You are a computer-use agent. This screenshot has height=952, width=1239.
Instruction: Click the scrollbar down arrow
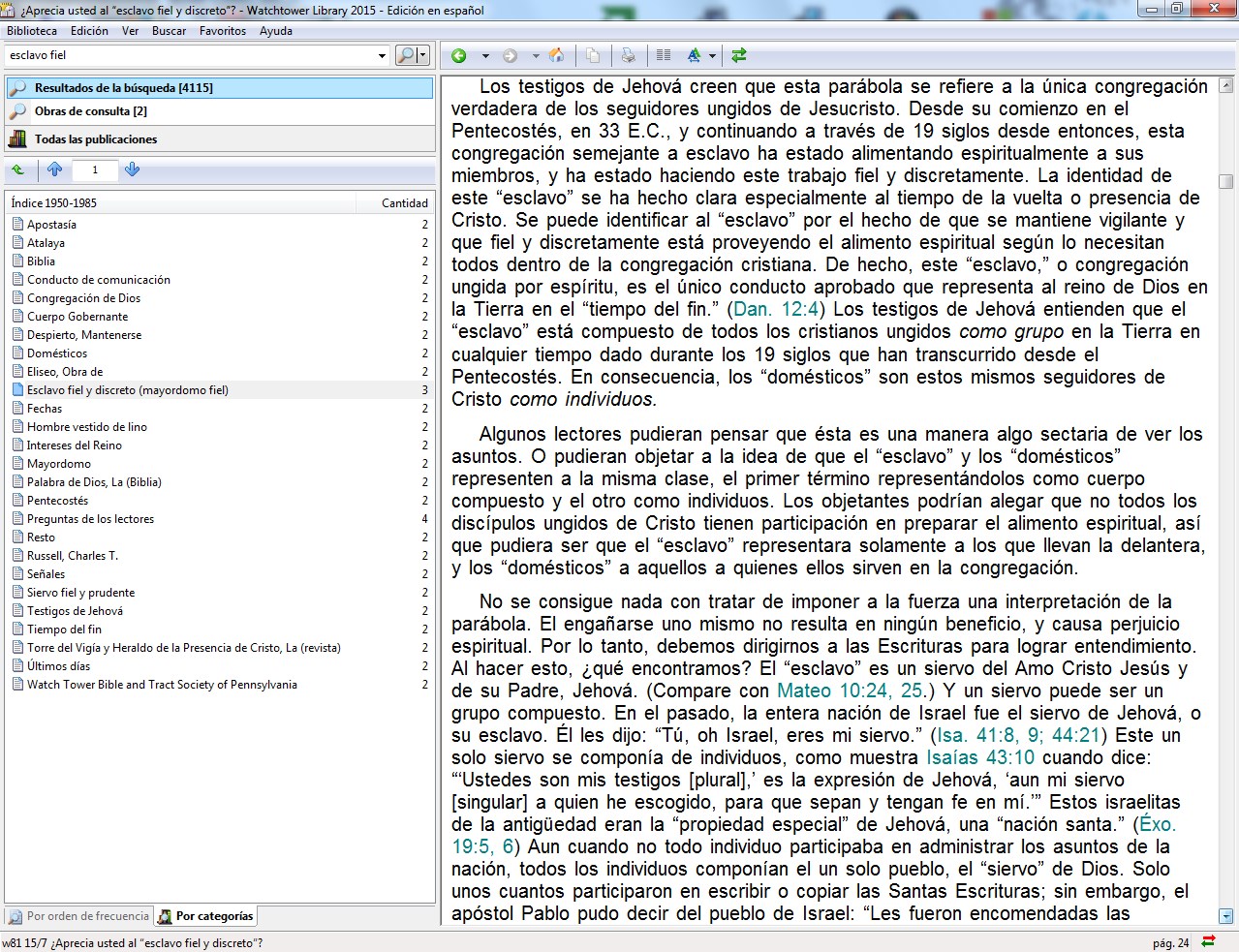click(1226, 916)
